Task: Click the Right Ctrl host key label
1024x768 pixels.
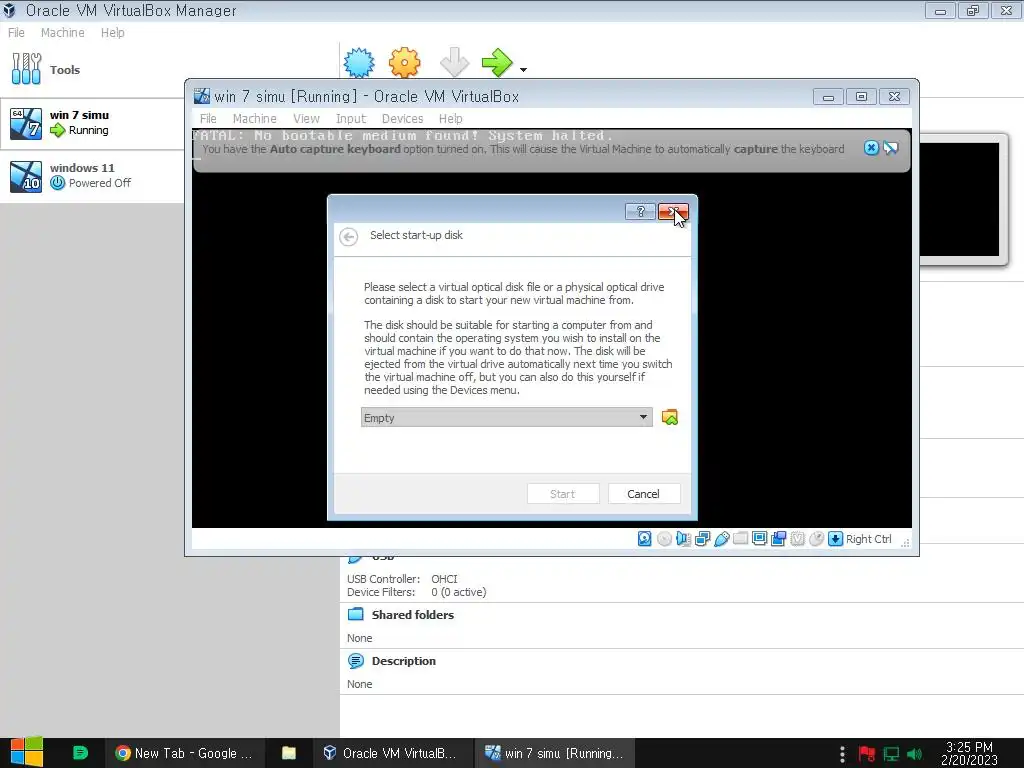Action: click(x=869, y=539)
